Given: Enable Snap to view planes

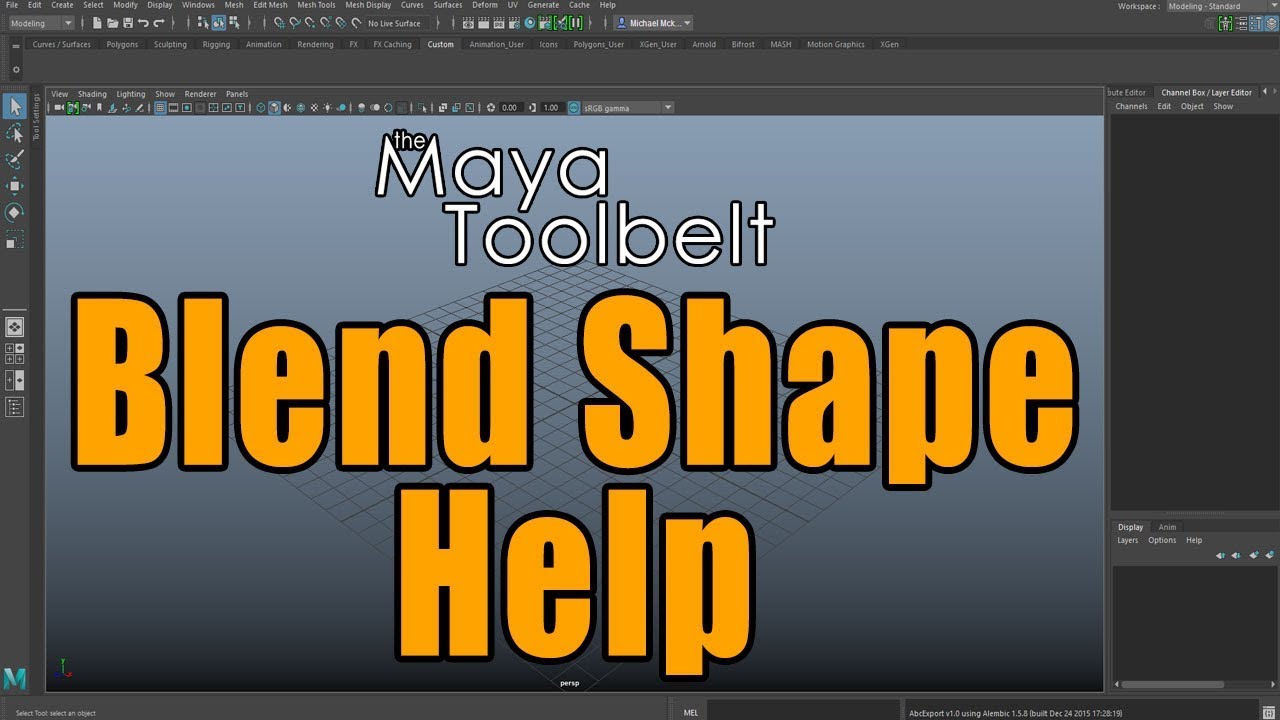Looking at the screenshot, I should coord(341,22).
